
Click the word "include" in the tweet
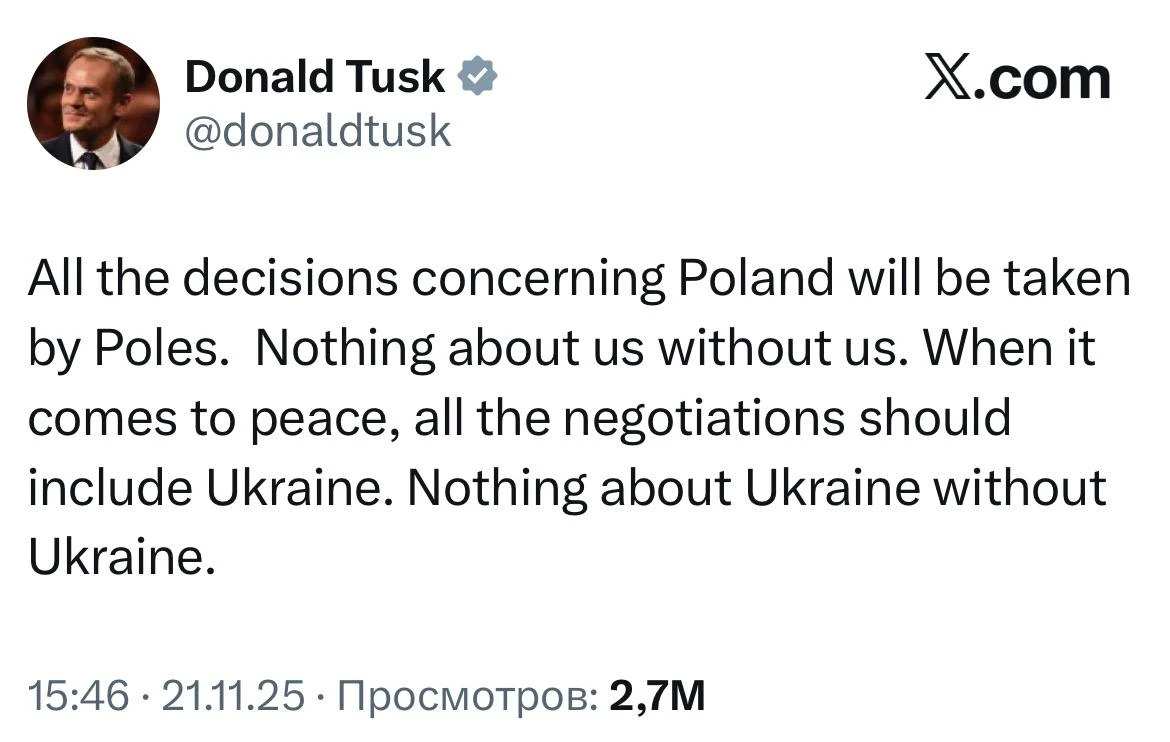point(110,487)
